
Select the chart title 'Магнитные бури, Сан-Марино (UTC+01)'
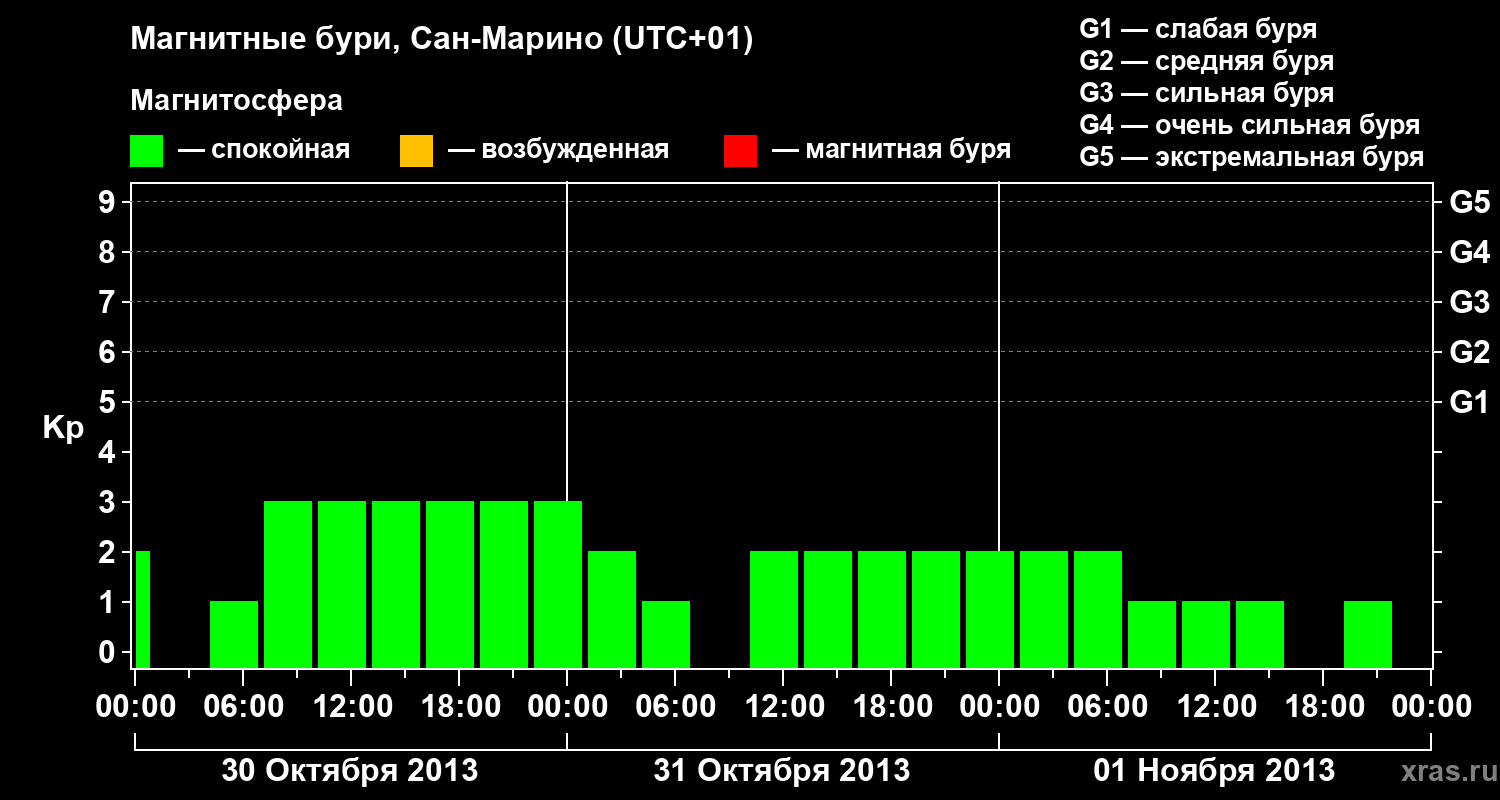(x=441, y=40)
